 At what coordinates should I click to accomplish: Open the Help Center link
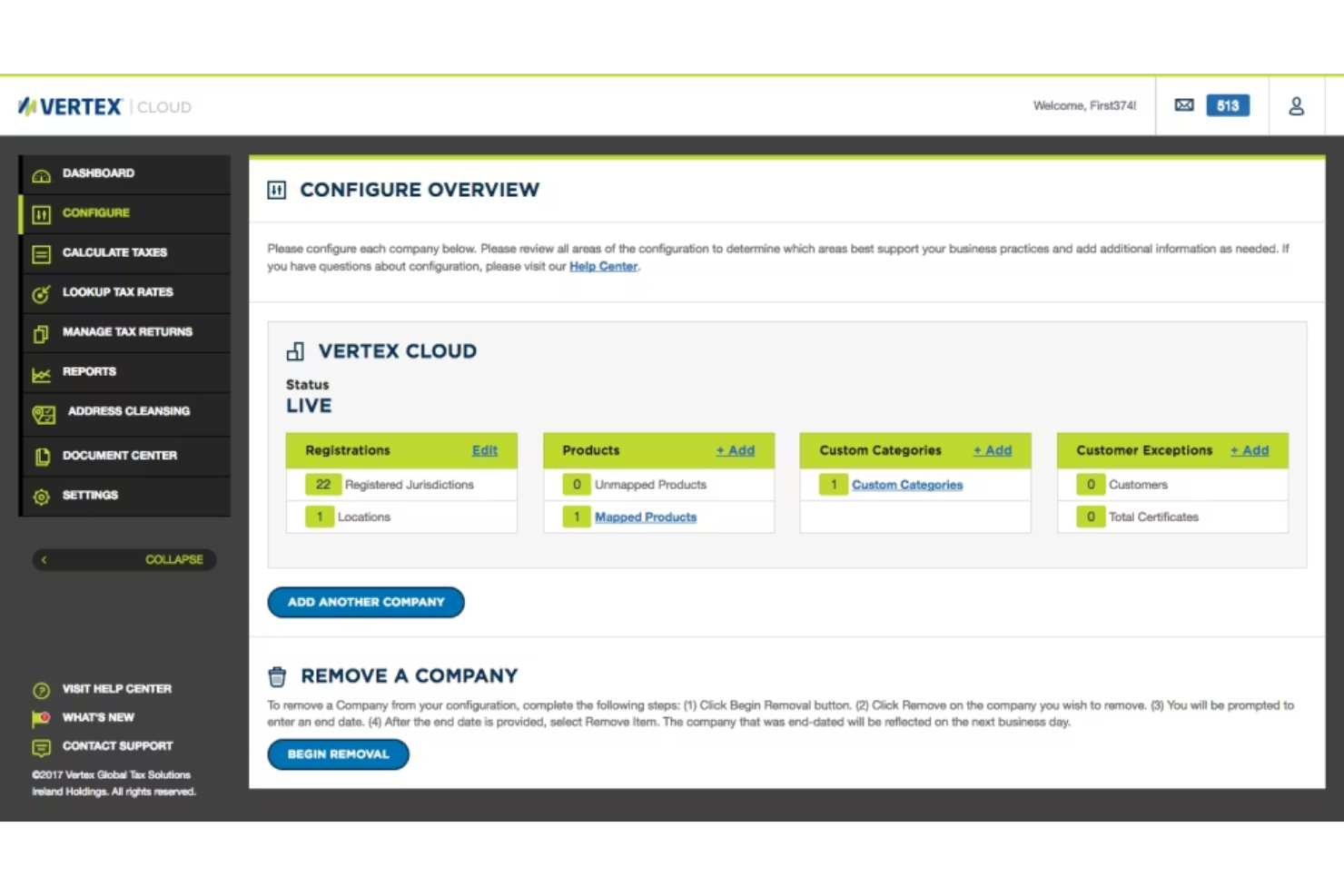pyautogui.click(x=604, y=266)
